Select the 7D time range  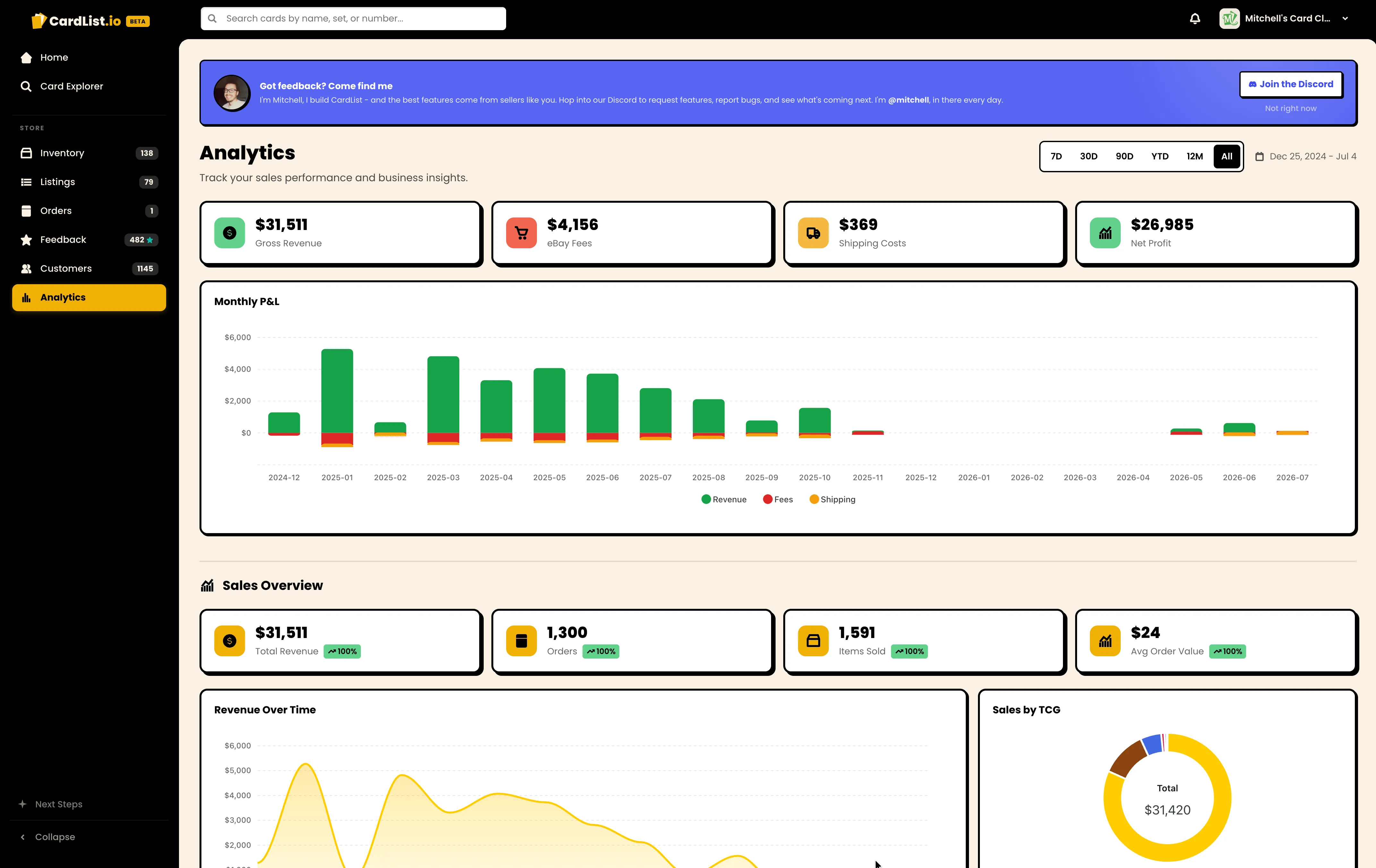point(1056,157)
